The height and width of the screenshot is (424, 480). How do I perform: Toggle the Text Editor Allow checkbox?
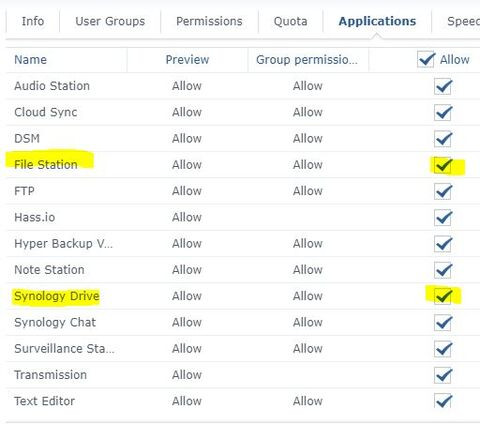coord(443,401)
